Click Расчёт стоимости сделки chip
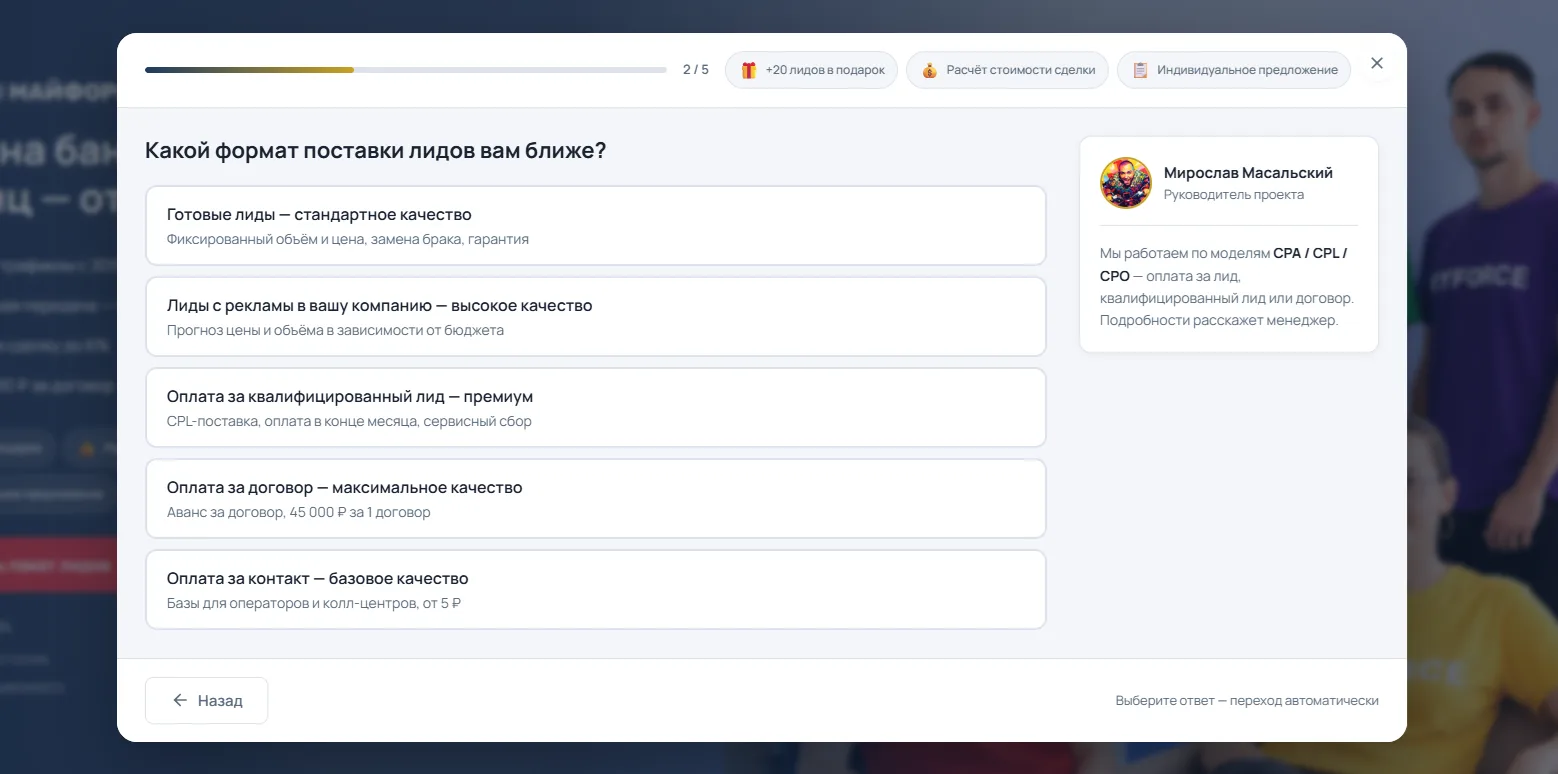This screenshot has width=1558, height=774. [1007, 70]
